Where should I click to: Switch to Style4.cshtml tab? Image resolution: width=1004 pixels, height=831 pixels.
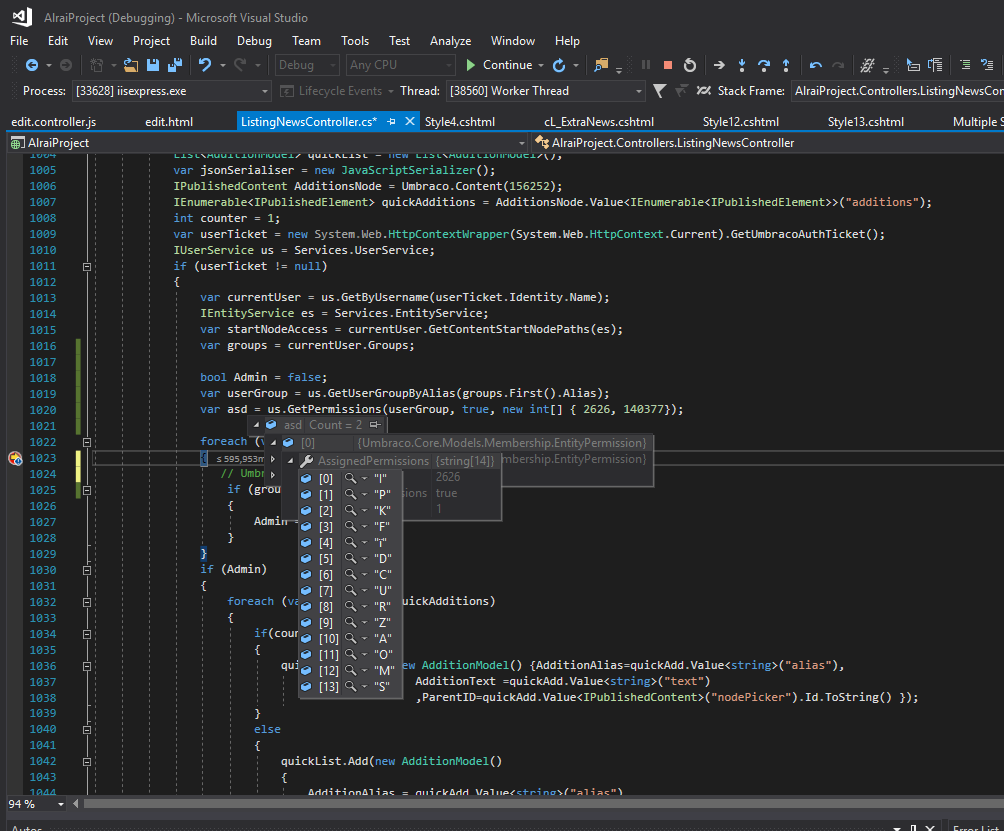pos(460,122)
